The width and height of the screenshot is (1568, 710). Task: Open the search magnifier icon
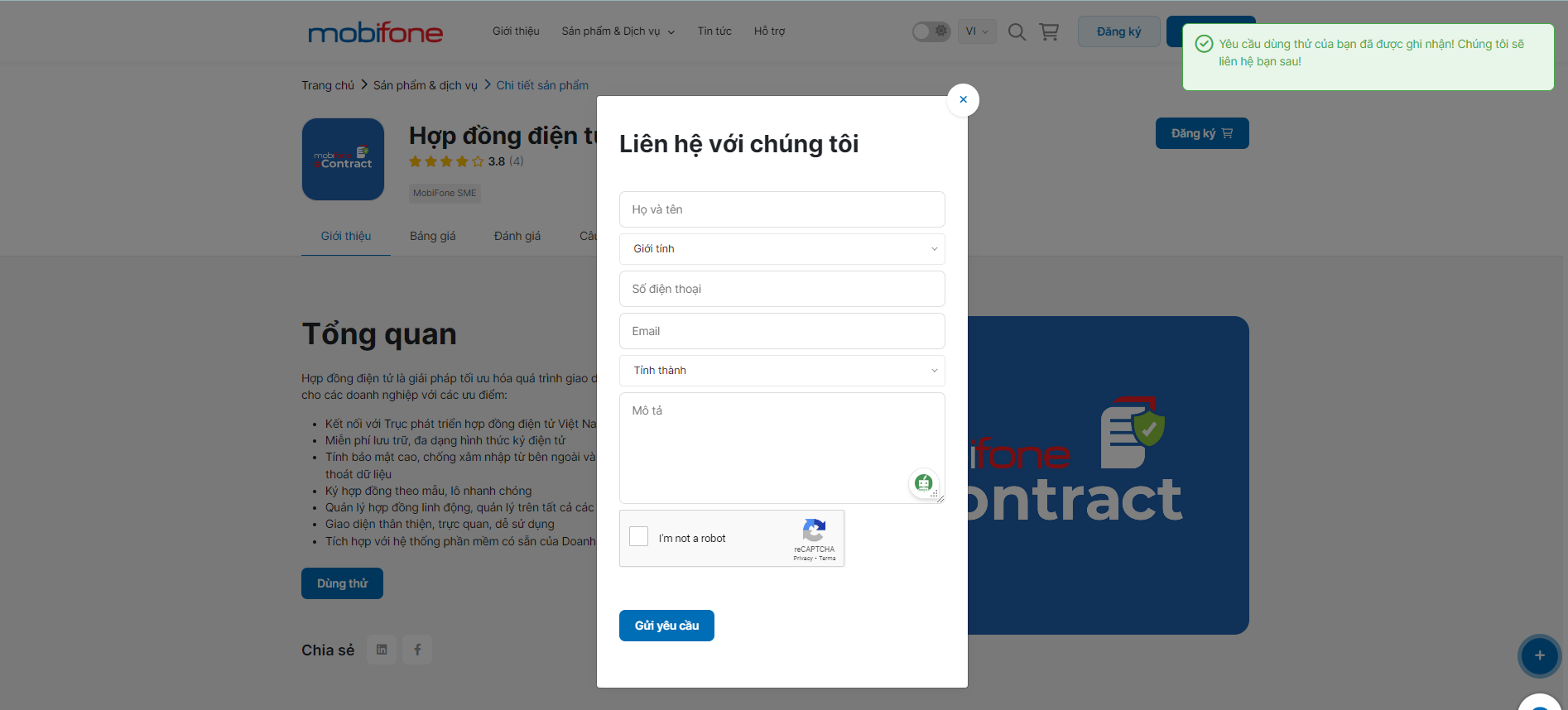pyautogui.click(x=1017, y=31)
